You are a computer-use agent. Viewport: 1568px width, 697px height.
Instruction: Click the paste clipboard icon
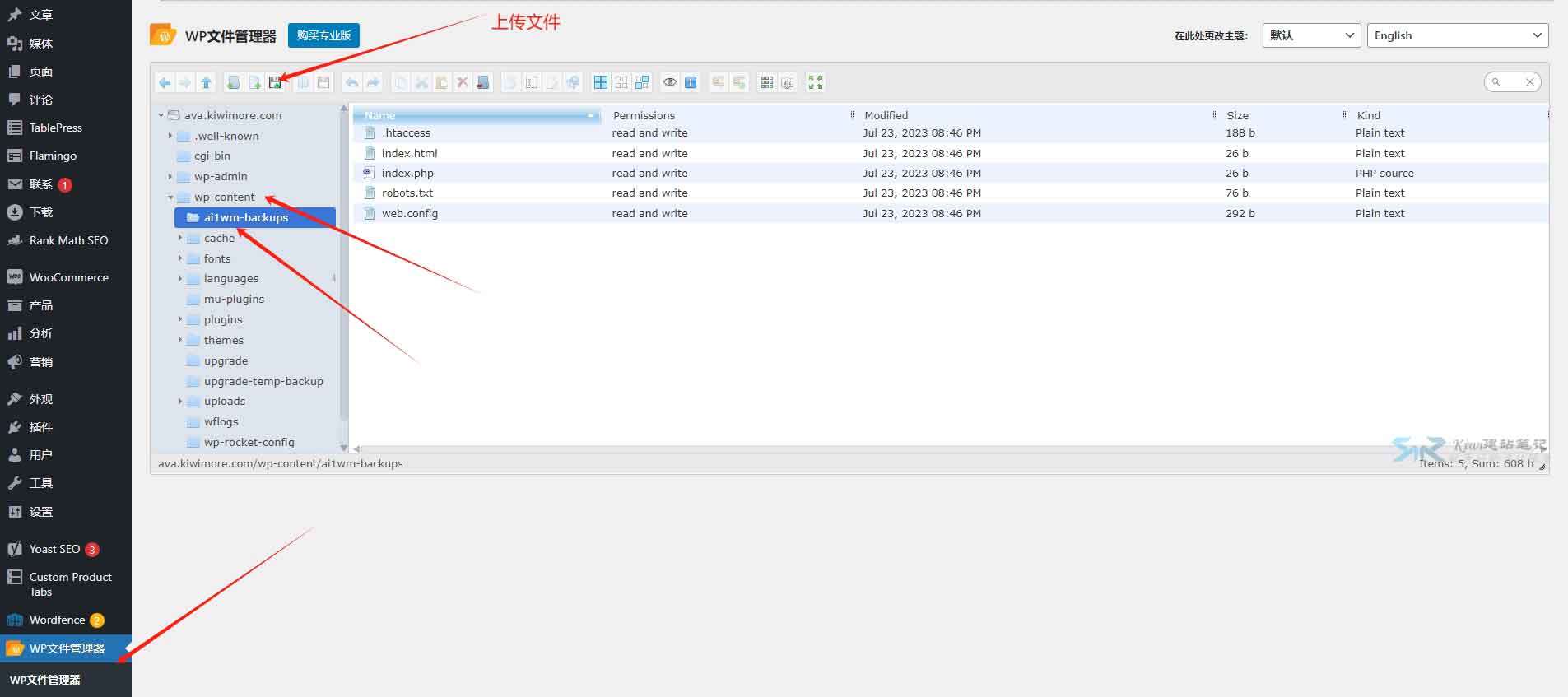tap(442, 82)
